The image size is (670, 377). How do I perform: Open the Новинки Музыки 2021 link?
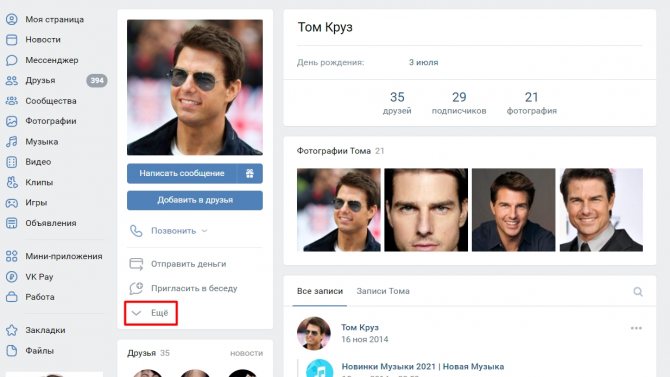coord(423,366)
